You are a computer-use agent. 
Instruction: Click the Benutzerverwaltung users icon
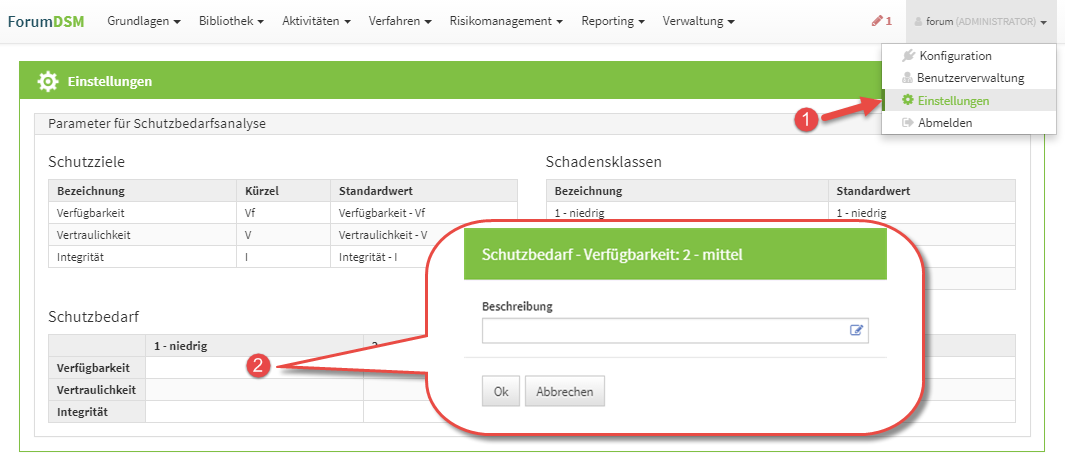click(907, 78)
